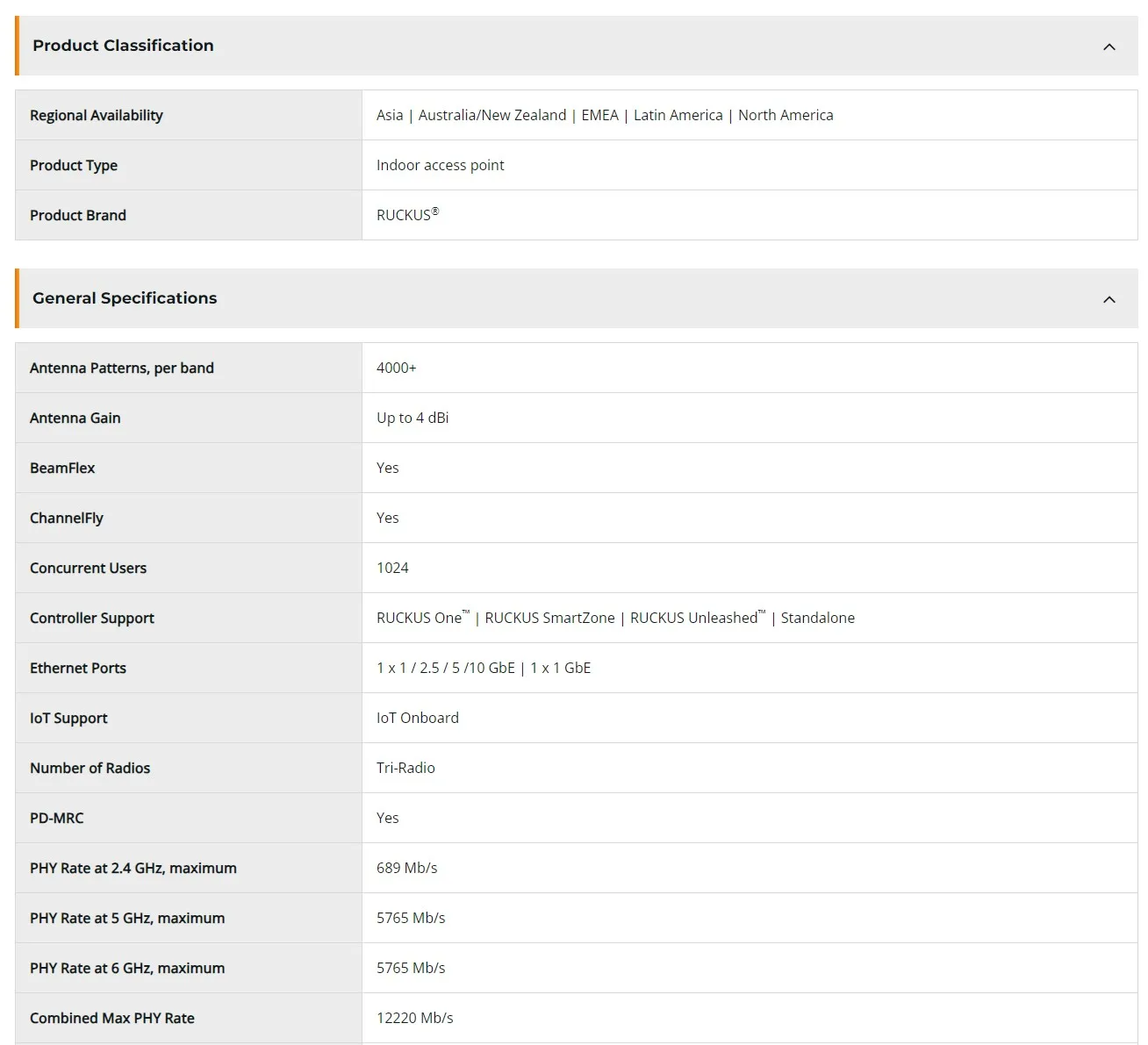Click the Yes value in PD-MRC row
The image size is (1148, 1045).
point(388,818)
